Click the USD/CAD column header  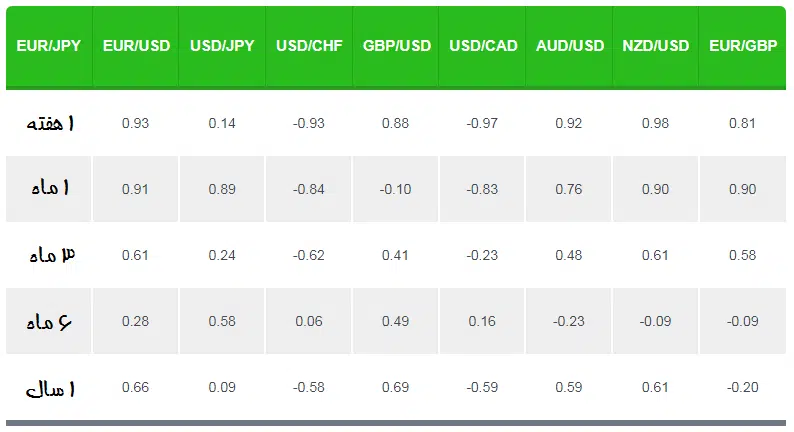click(x=483, y=47)
